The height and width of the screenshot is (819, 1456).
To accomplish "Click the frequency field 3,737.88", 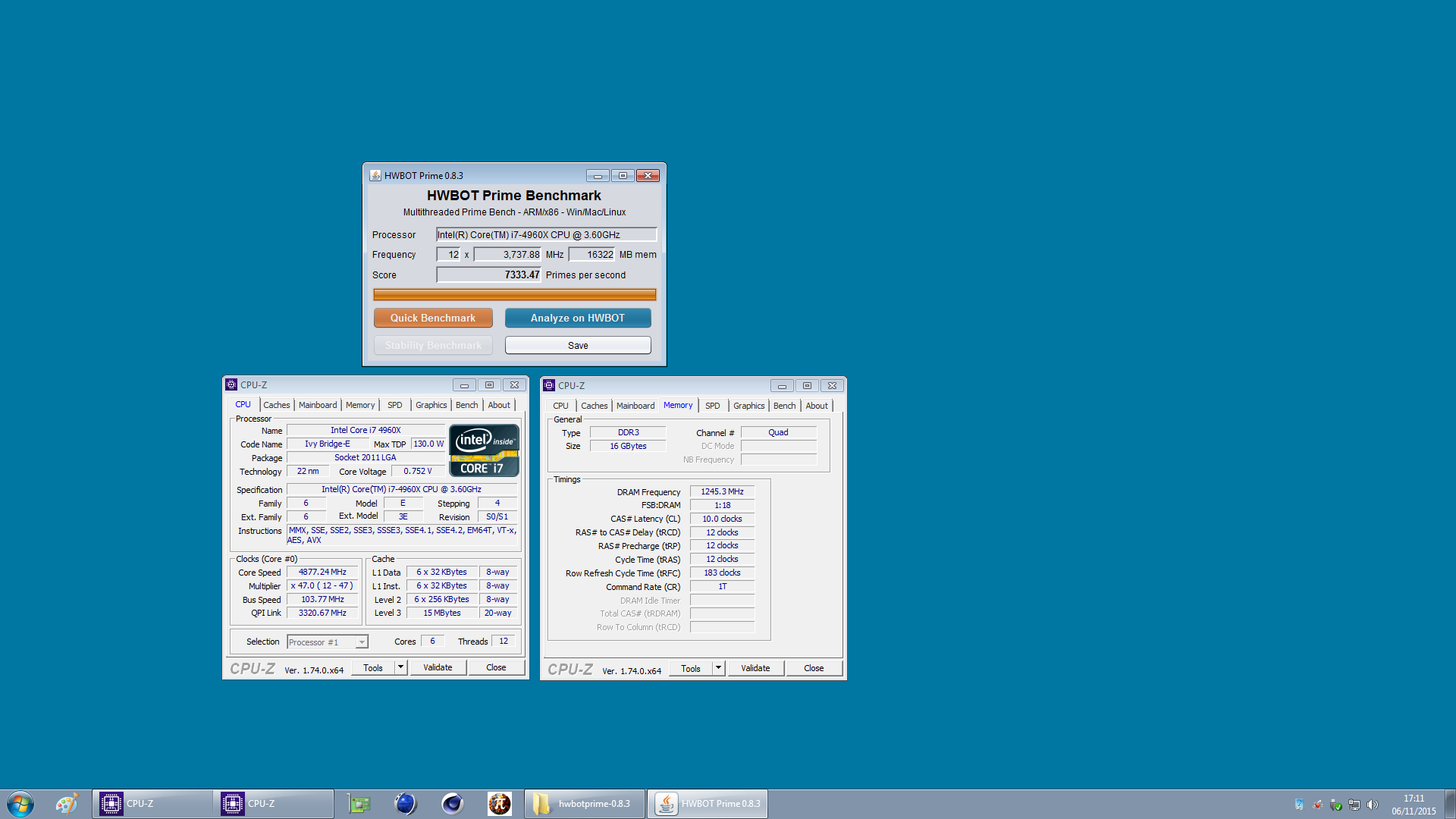I will pos(507,255).
